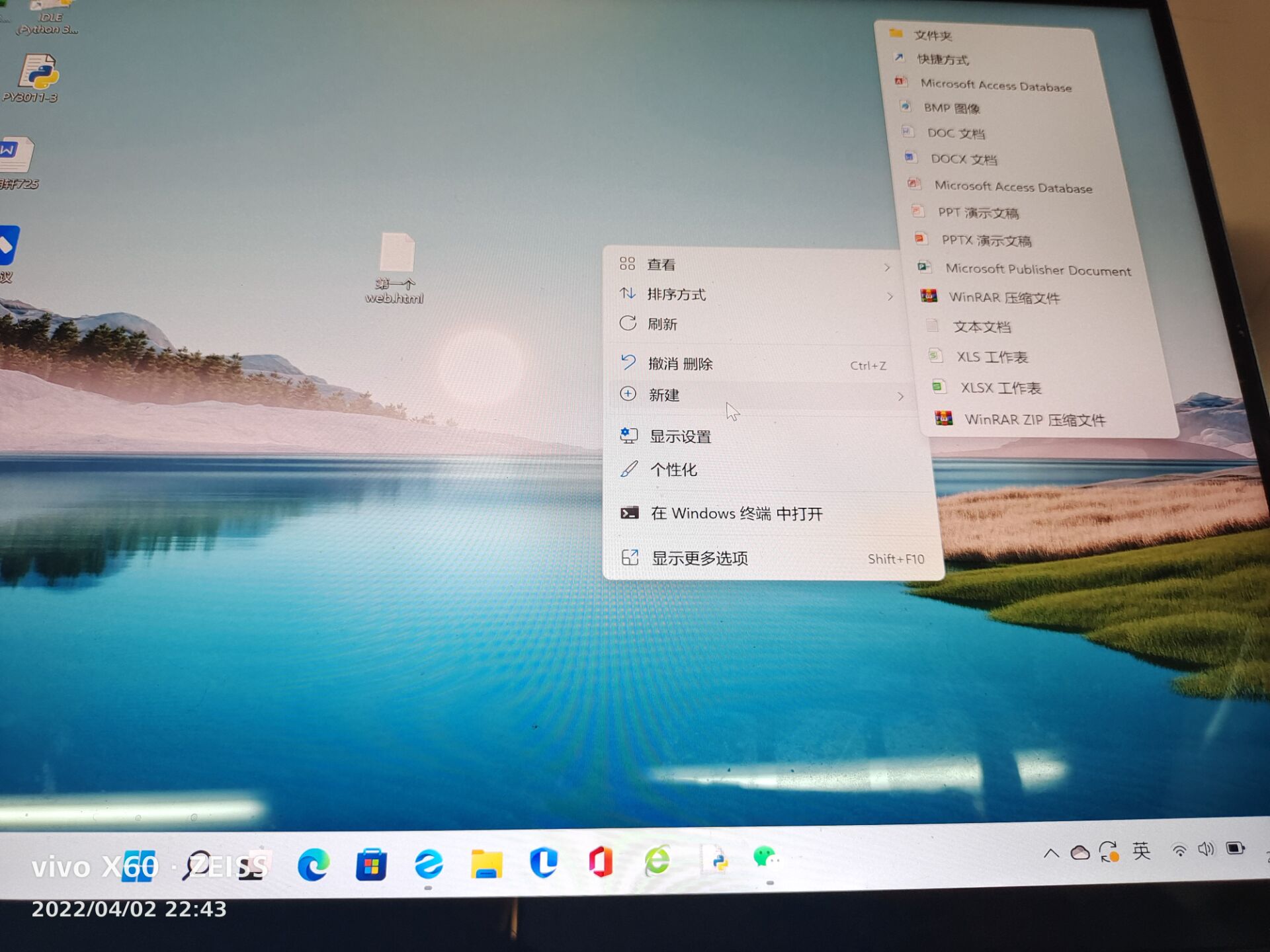The height and width of the screenshot is (952, 1270).
Task: Click the blue 'L' shield taskbar icon
Action: (543, 863)
